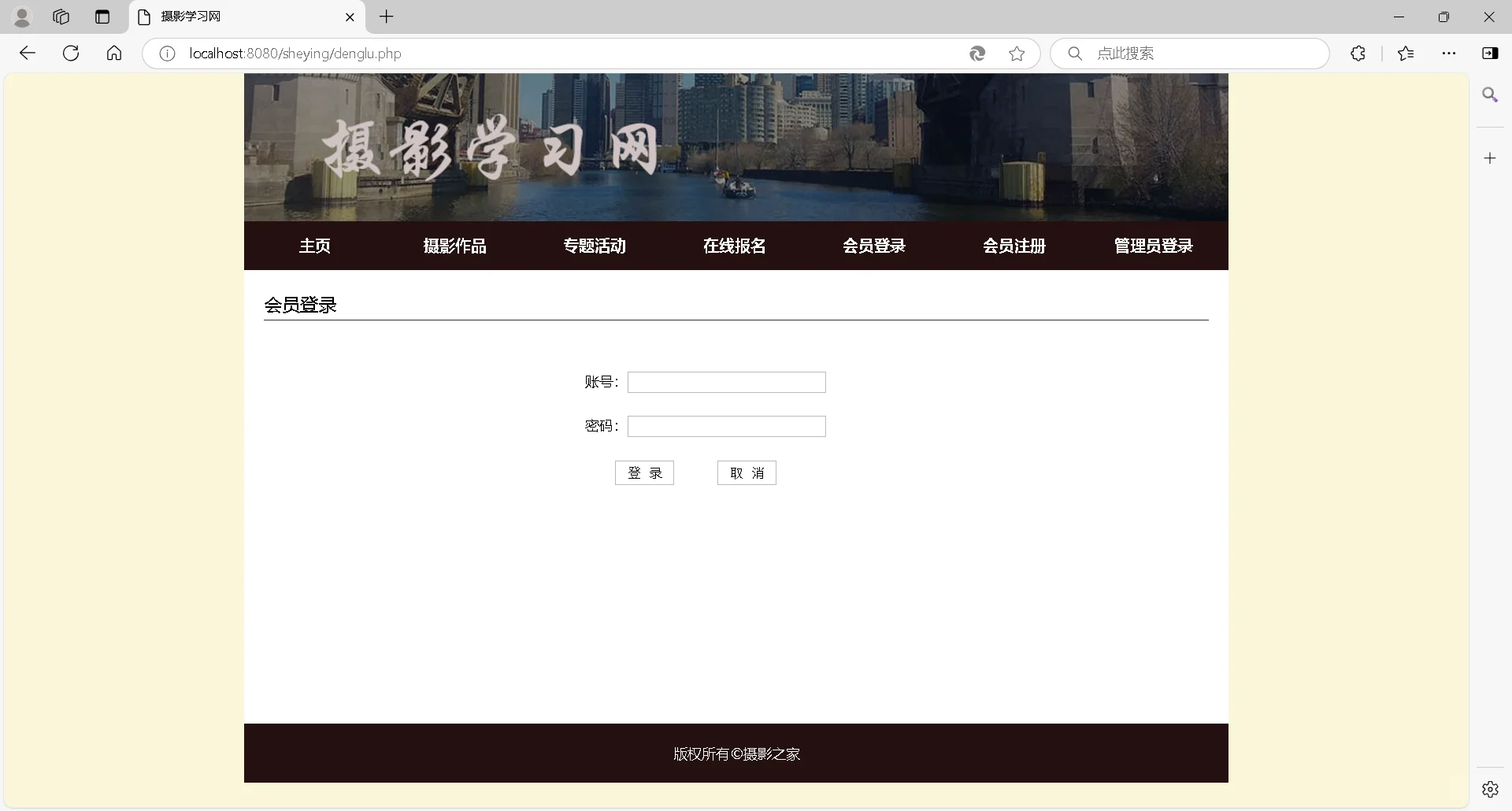Click the 账号 input field
The image size is (1512, 811).
pos(726,382)
